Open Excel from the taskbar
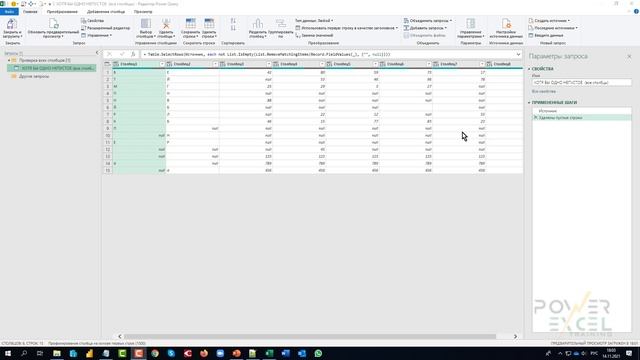The height and width of the screenshot is (360, 640). coord(269,353)
